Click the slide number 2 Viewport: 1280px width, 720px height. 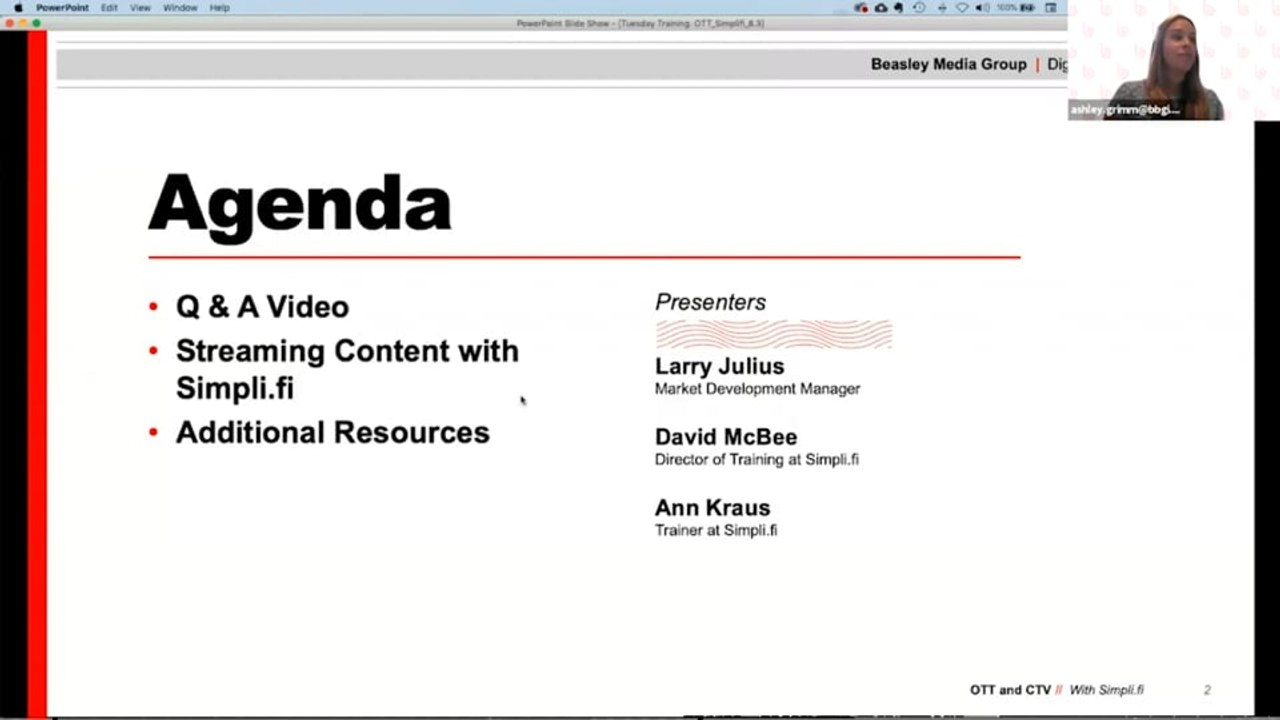(x=1207, y=690)
